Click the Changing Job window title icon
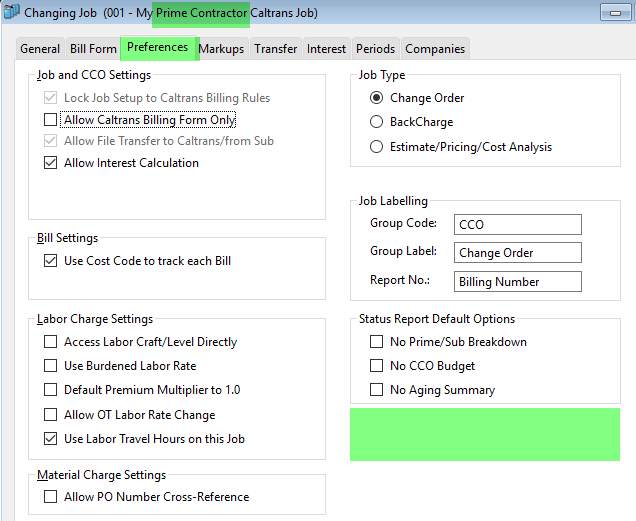The image size is (636, 521). pyautogui.click(x=11, y=11)
